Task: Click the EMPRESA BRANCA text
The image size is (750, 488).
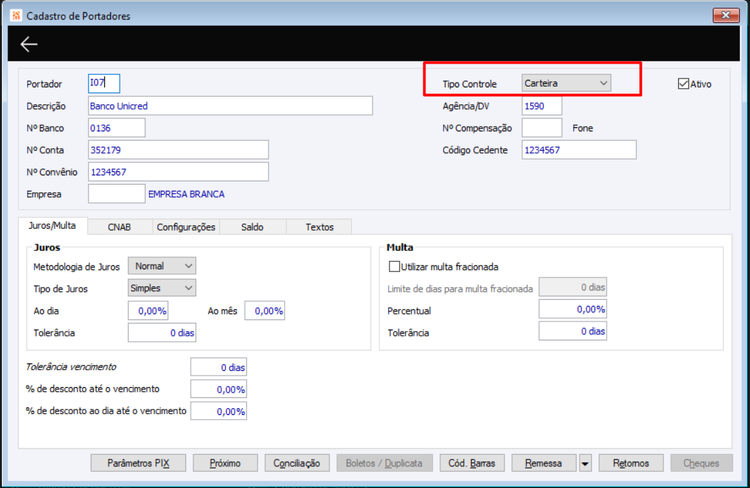Action: tap(186, 194)
